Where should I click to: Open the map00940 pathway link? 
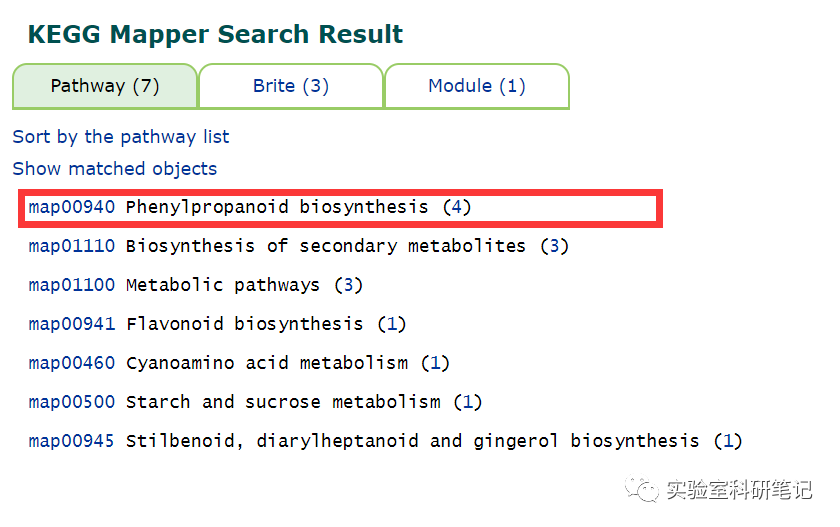point(72,207)
